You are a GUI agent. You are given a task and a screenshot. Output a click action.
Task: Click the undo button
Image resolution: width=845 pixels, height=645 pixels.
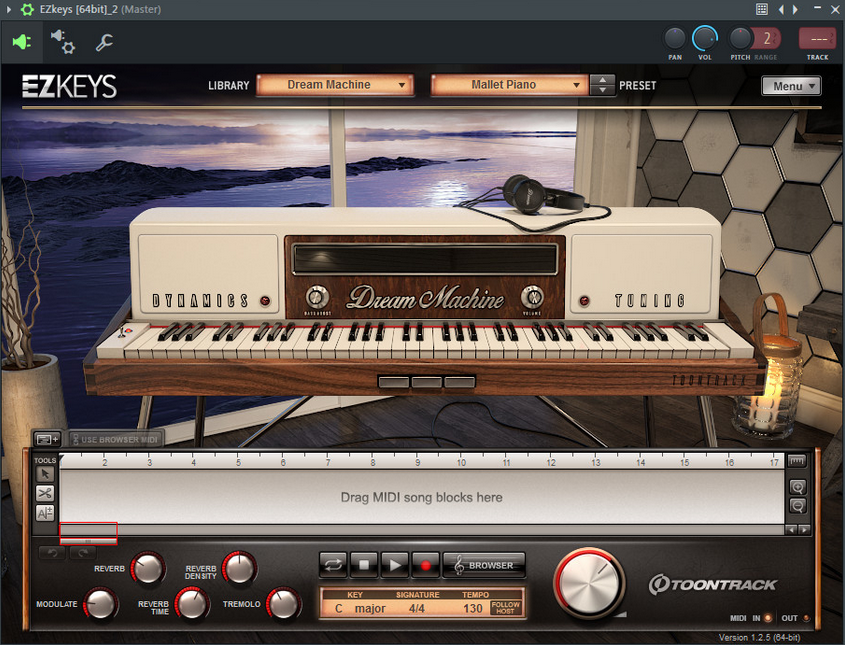[x=52, y=552]
